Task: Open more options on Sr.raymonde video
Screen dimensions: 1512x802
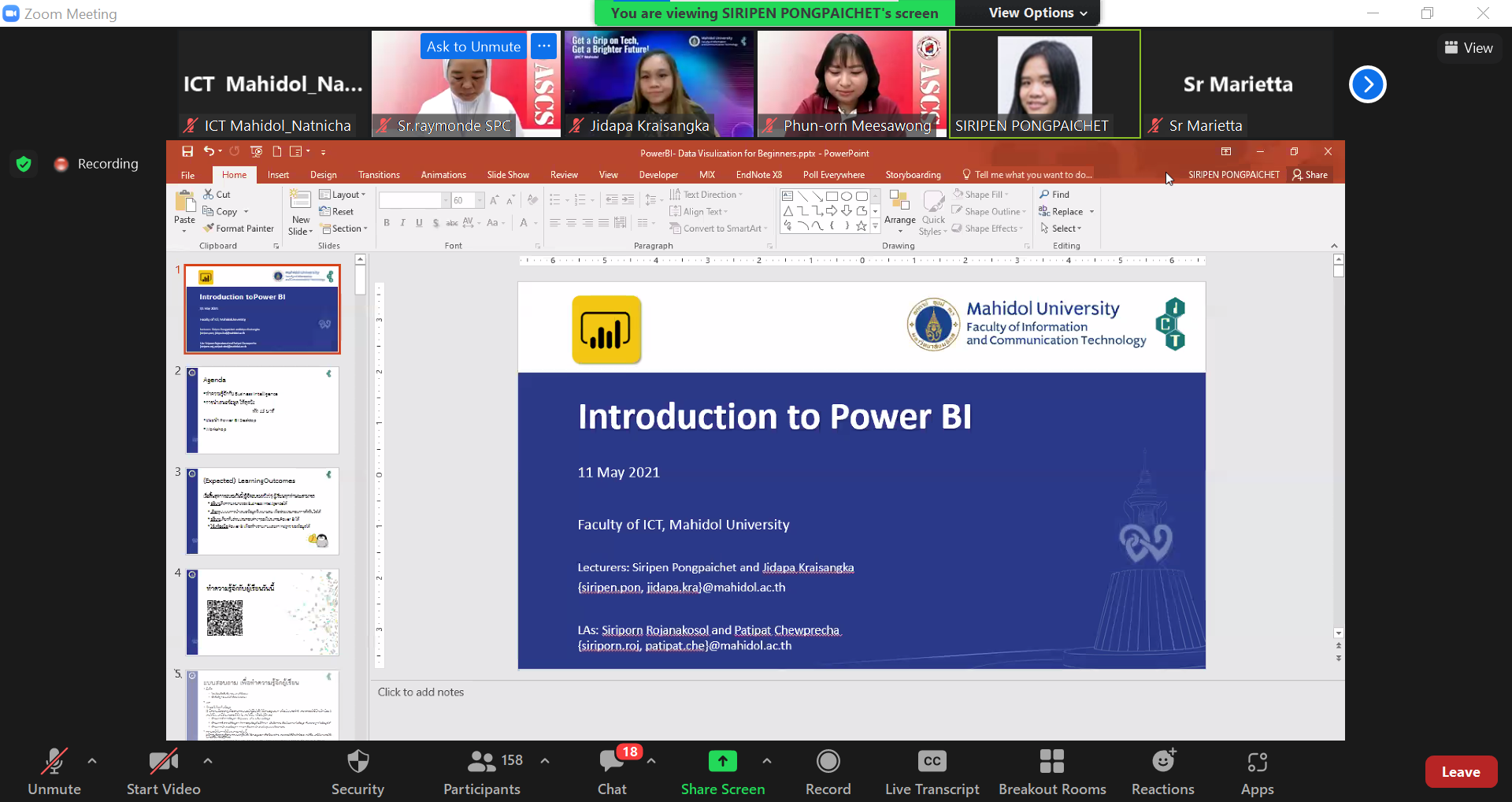Action: click(543, 46)
